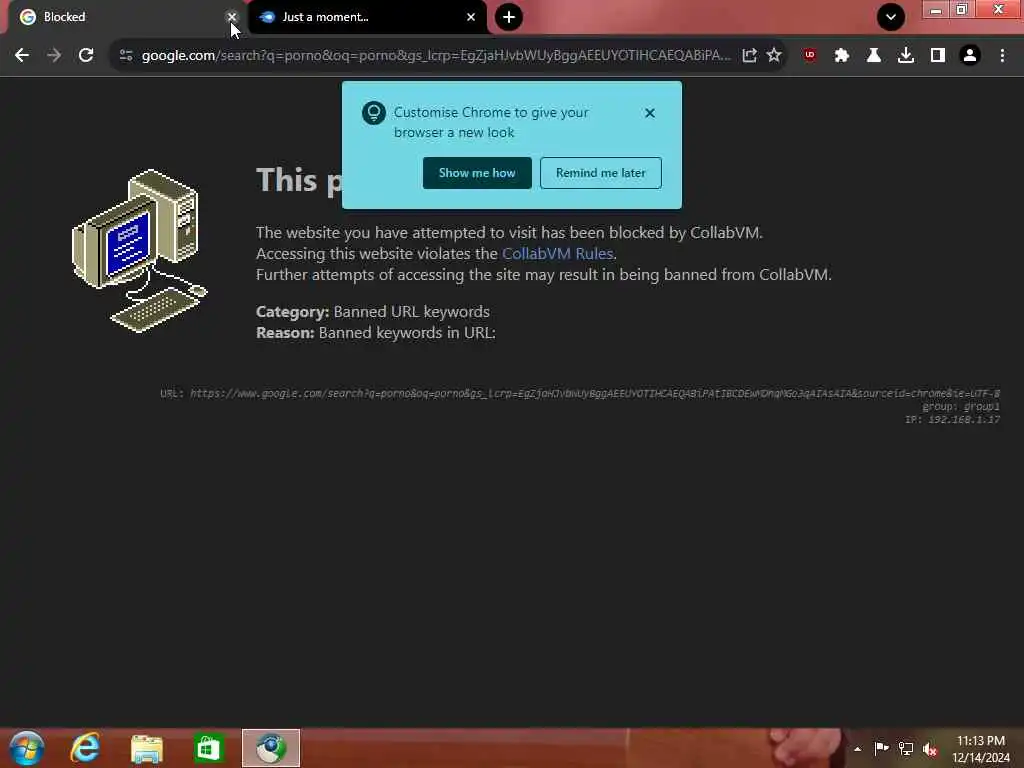Open Chrome three-dot menu
The width and height of the screenshot is (1024, 768).
(x=1002, y=56)
